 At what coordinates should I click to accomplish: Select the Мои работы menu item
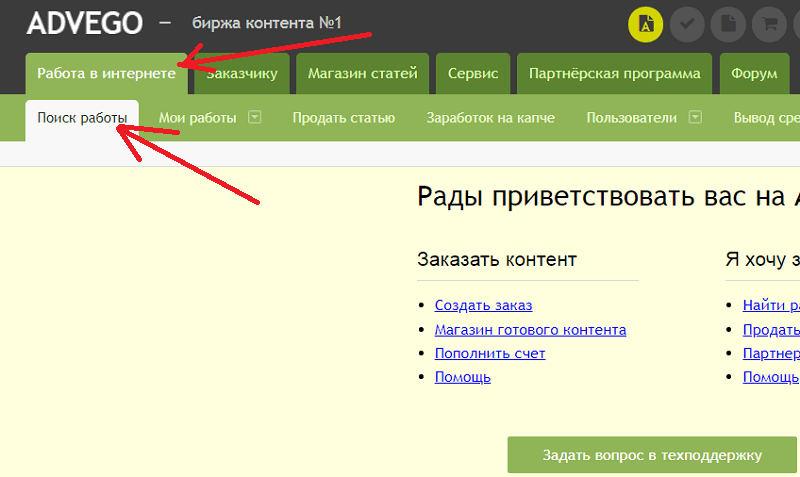[x=197, y=118]
